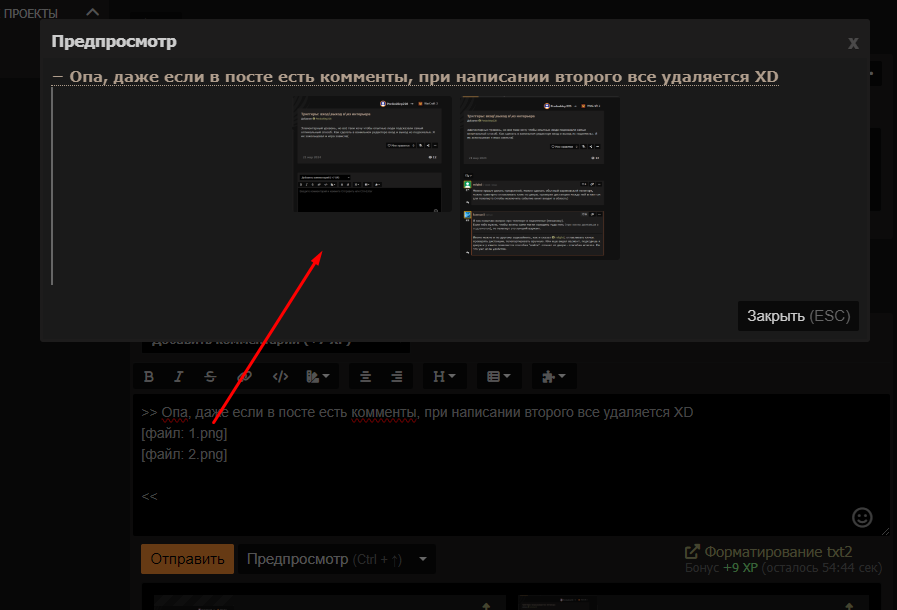The image size is (897, 610).
Task: Click the Предпросмотр button below editor
Action: [324, 559]
